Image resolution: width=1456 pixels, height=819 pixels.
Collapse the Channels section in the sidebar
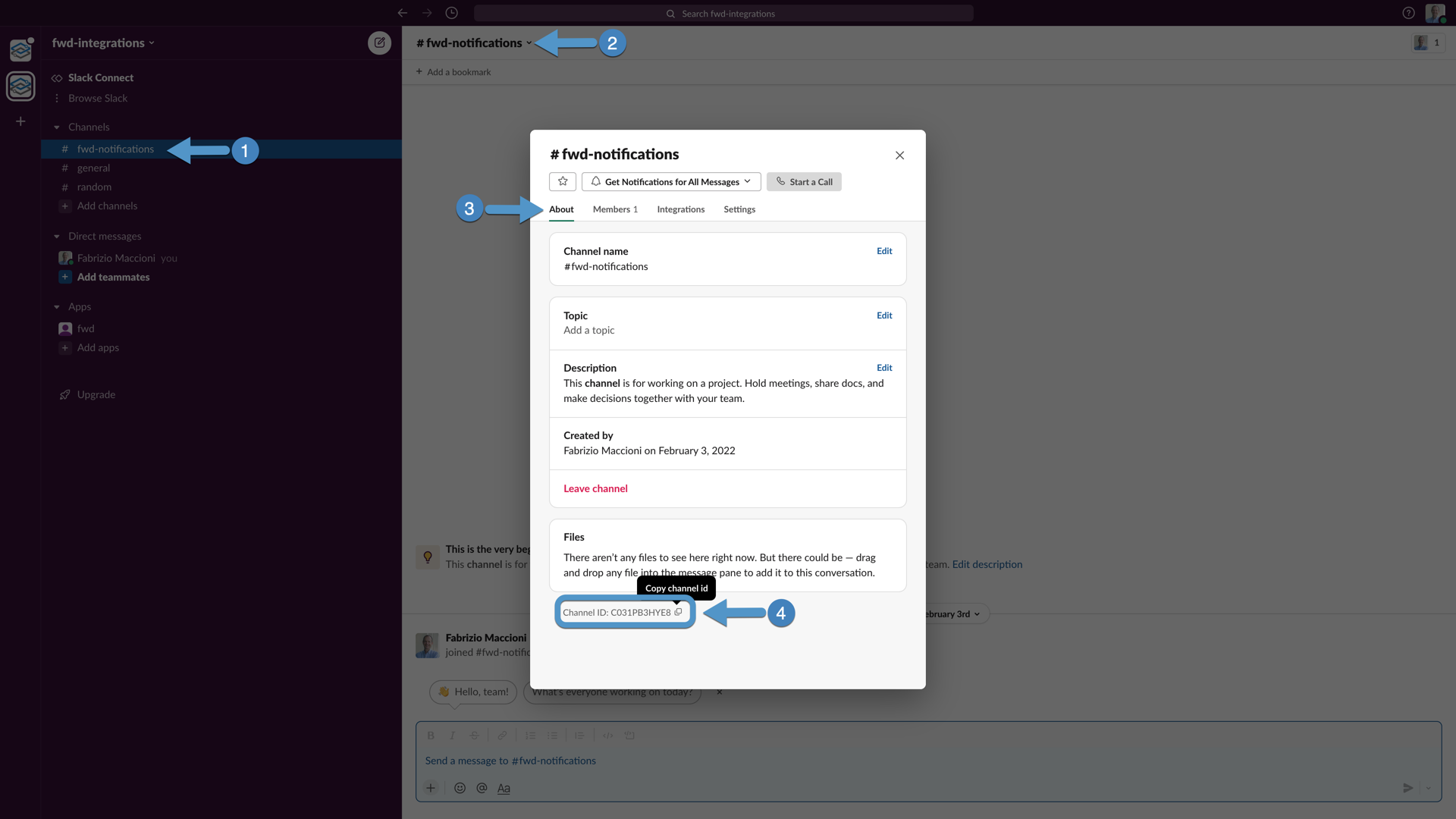[56, 127]
